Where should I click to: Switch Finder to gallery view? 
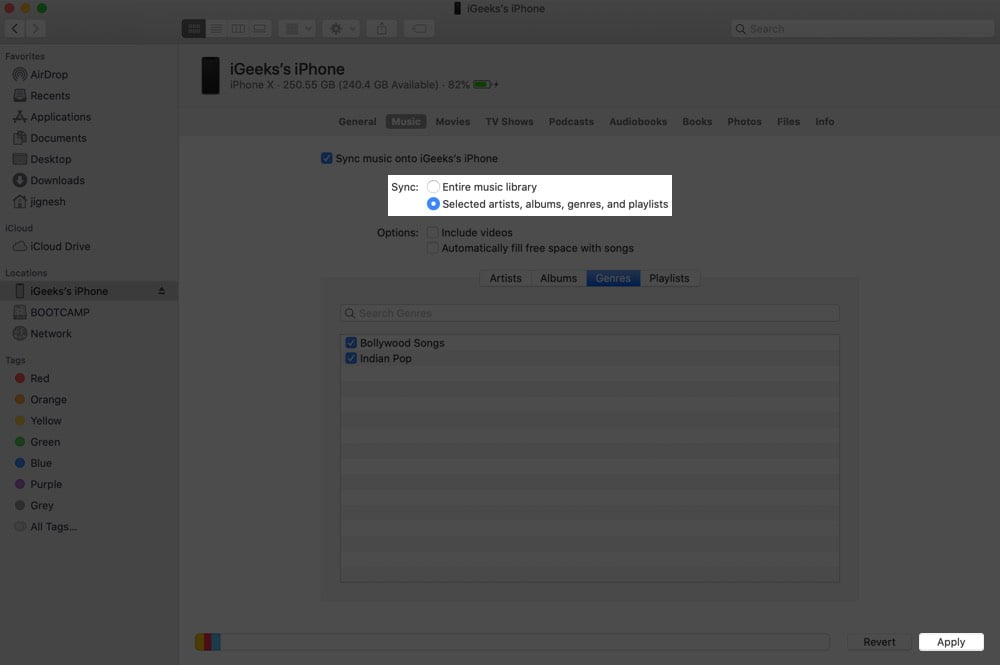pyautogui.click(x=260, y=29)
